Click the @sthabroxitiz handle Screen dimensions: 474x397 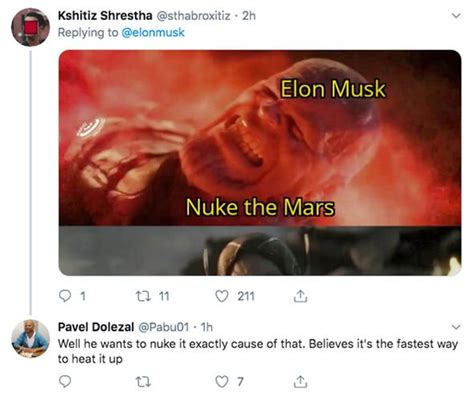(193, 16)
